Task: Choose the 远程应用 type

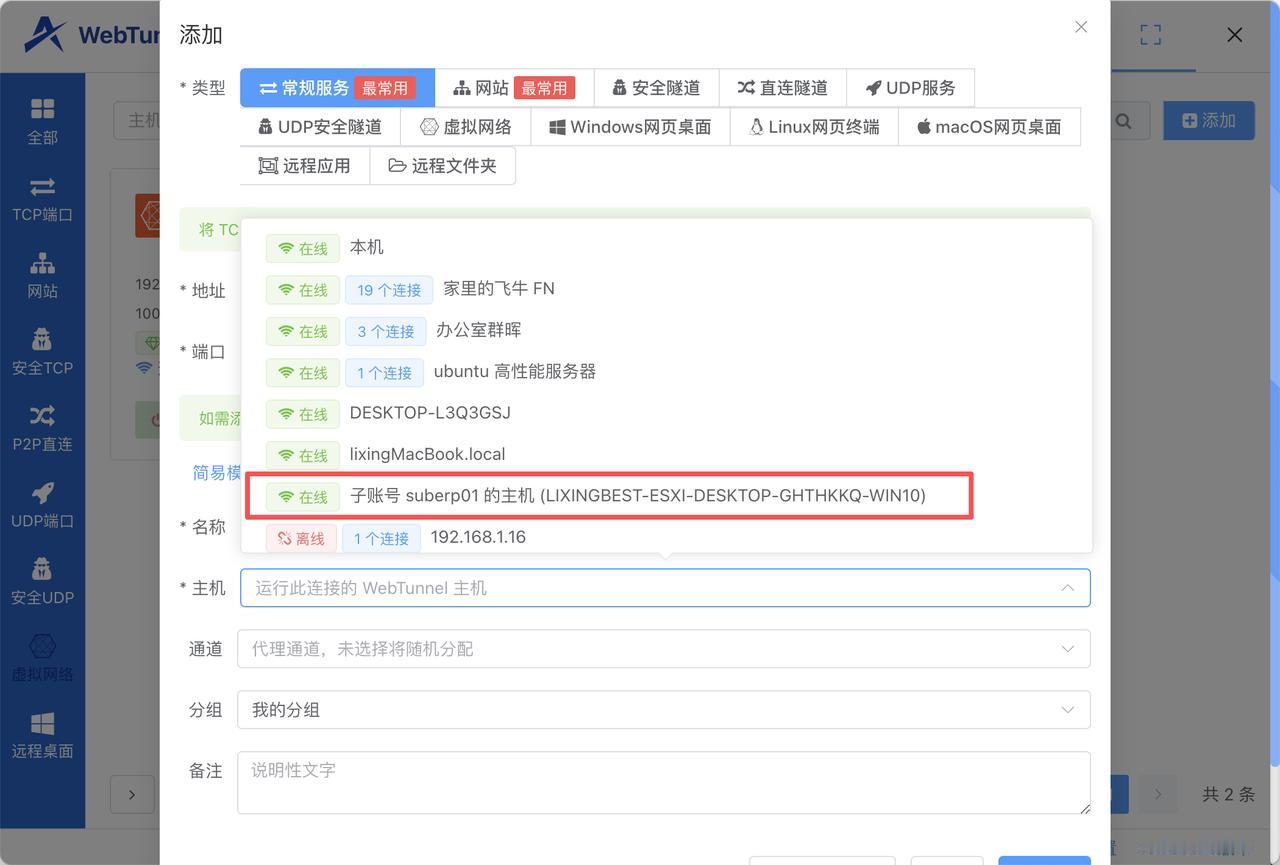Action: pyautogui.click(x=305, y=166)
